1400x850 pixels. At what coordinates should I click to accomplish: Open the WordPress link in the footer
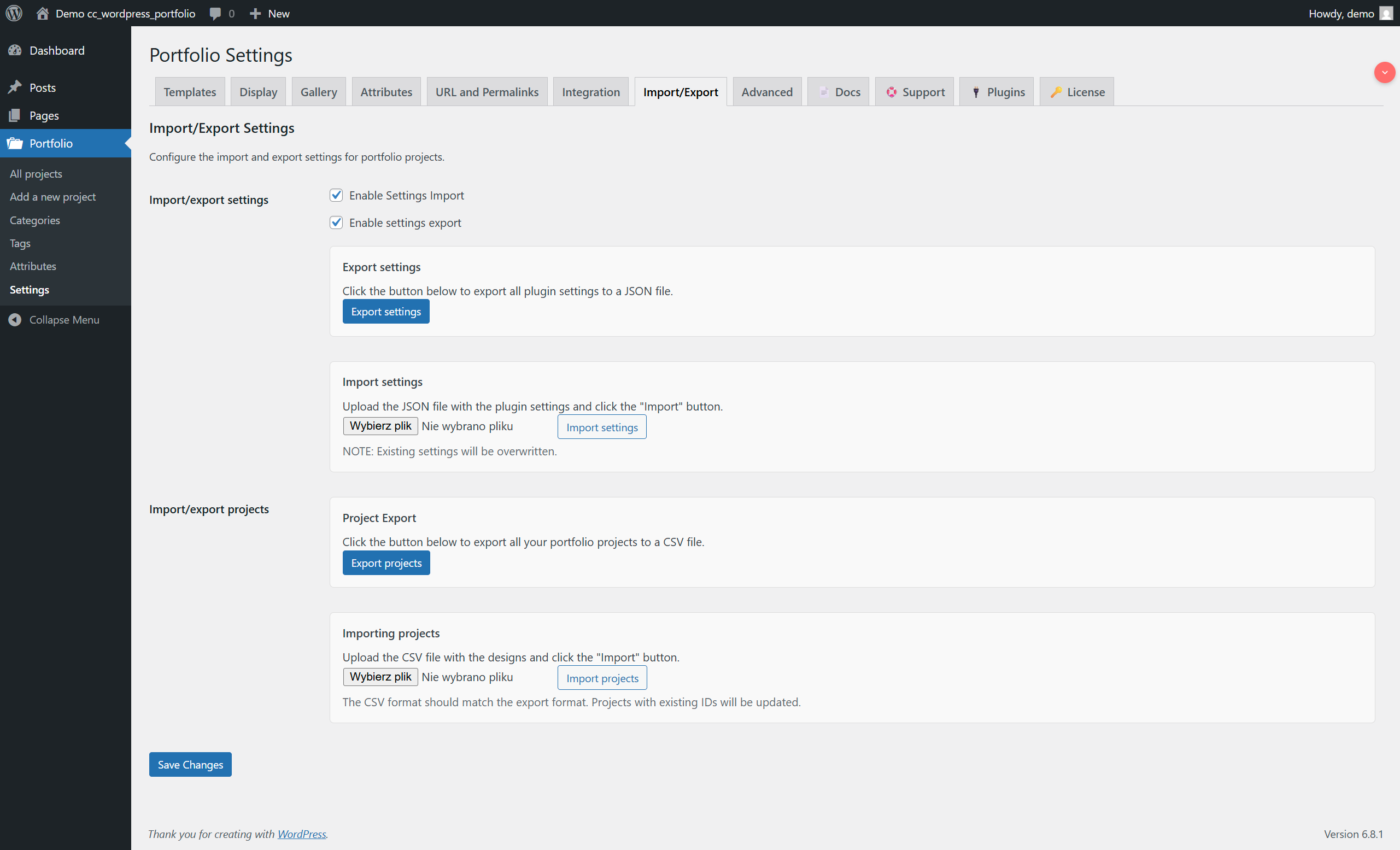point(301,834)
